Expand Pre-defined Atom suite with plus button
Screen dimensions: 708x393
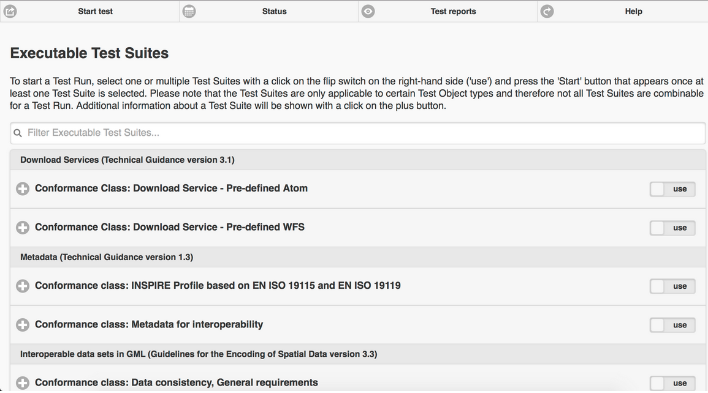coord(23,189)
